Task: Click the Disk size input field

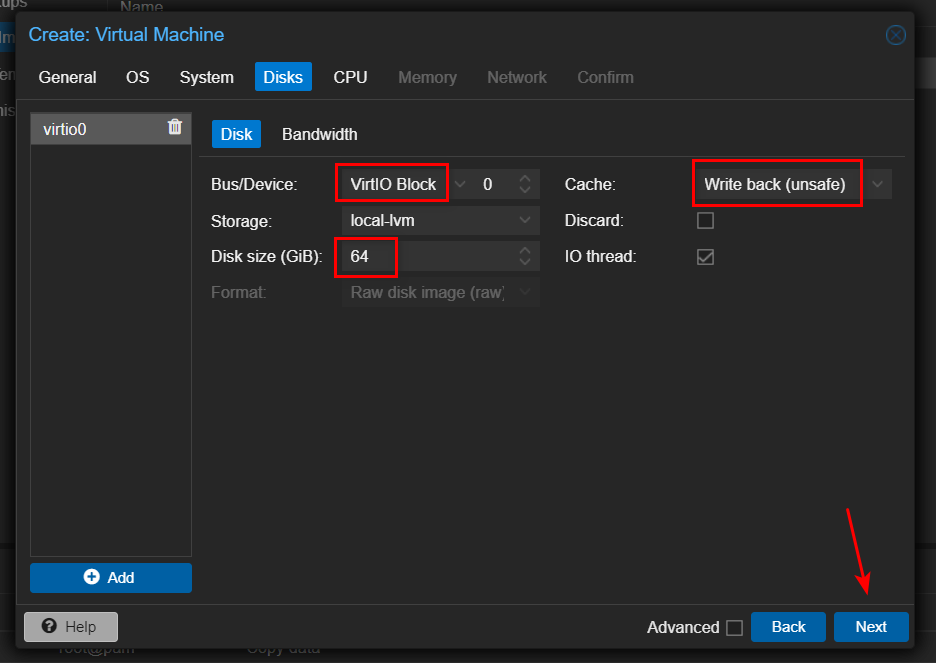Action: (430, 257)
